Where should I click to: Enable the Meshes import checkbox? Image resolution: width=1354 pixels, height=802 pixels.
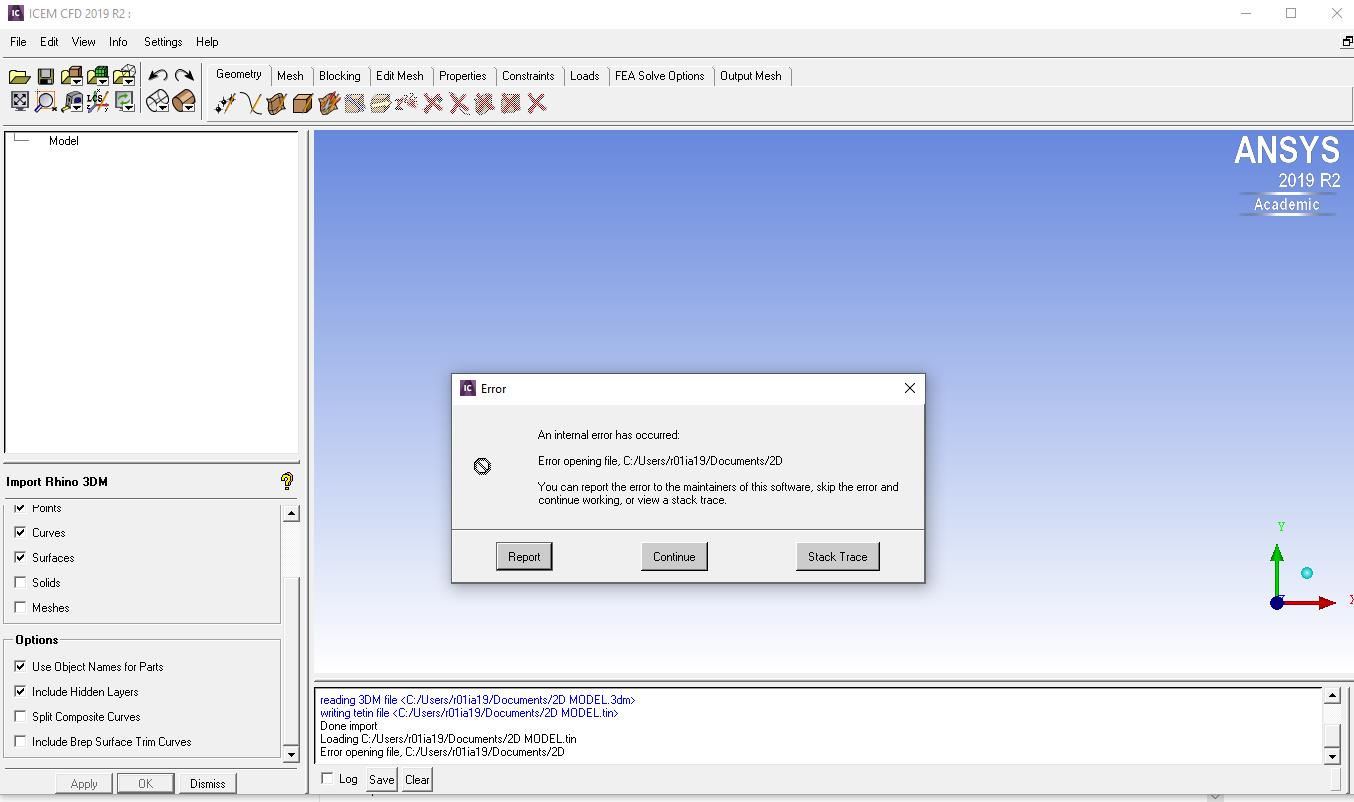(20, 607)
